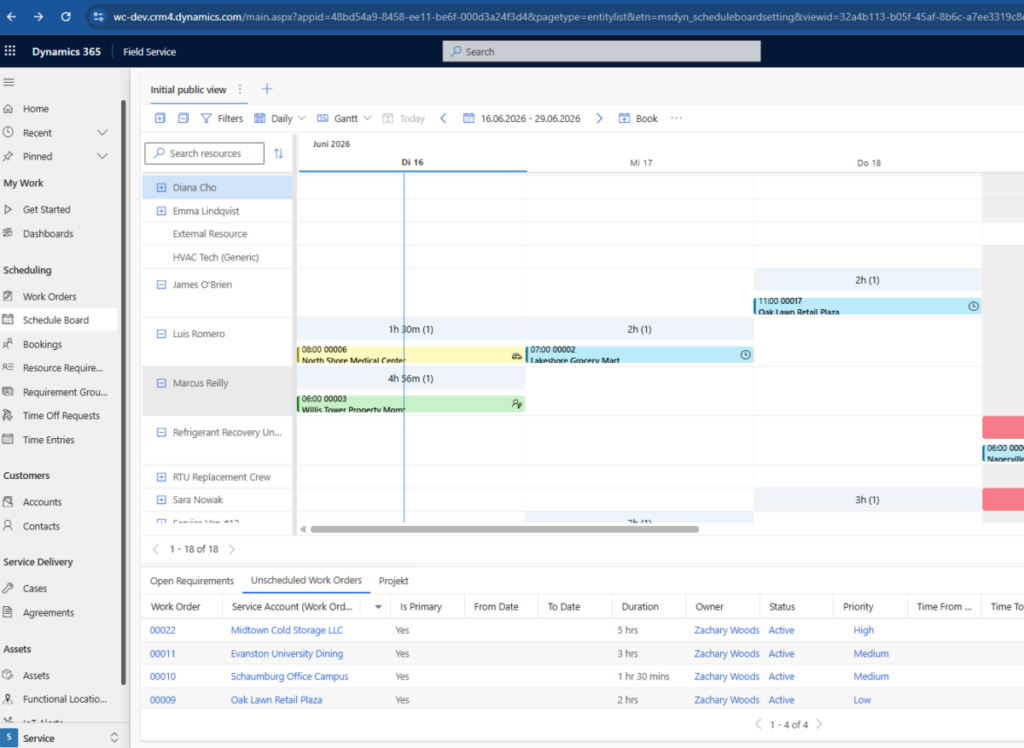Open more options for Initial public view
Viewport: 1024px width, 748px height.
pyautogui.click(x=240, y=89)
